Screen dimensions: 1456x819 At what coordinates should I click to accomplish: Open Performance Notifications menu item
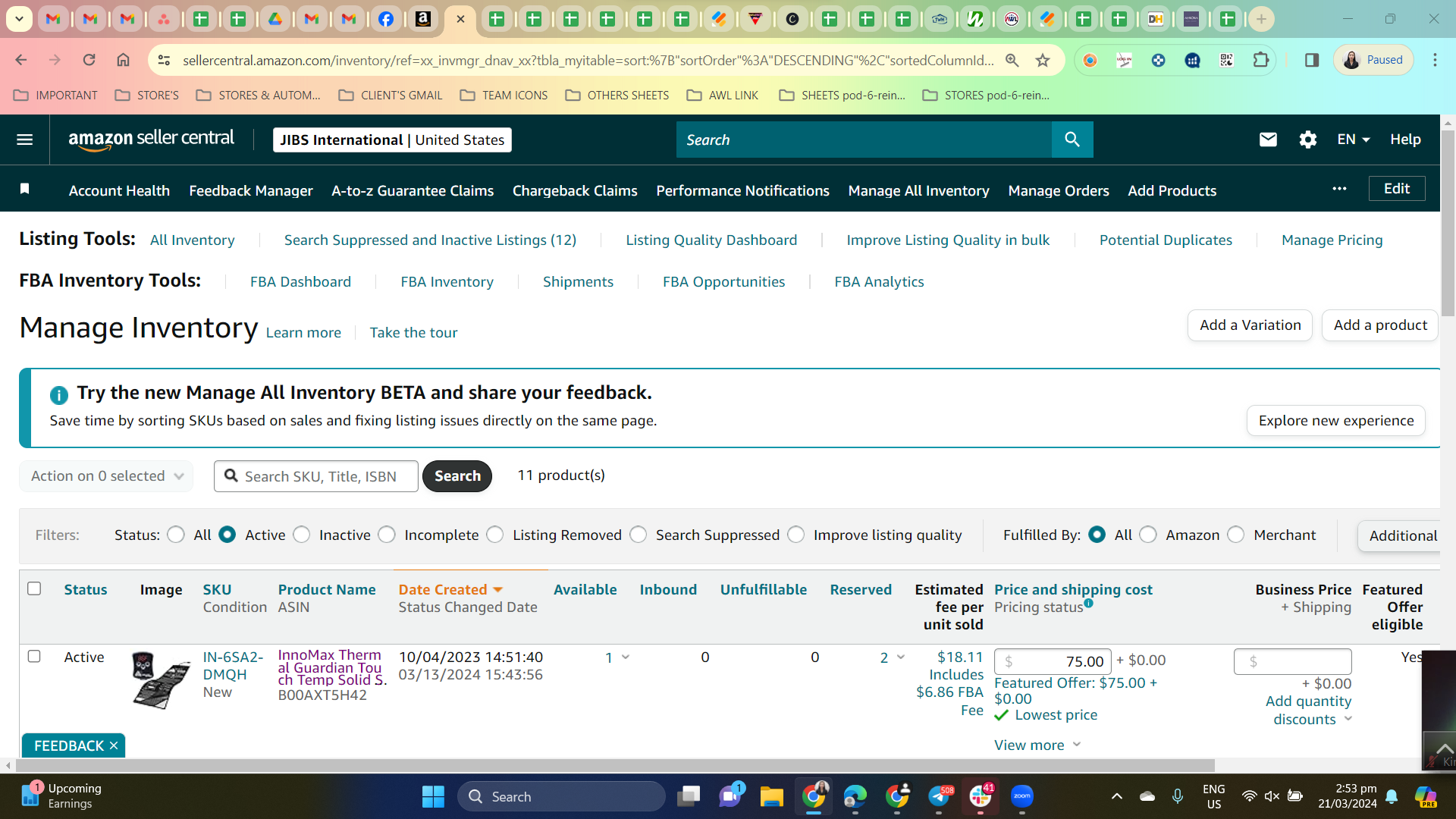point(742,191)
